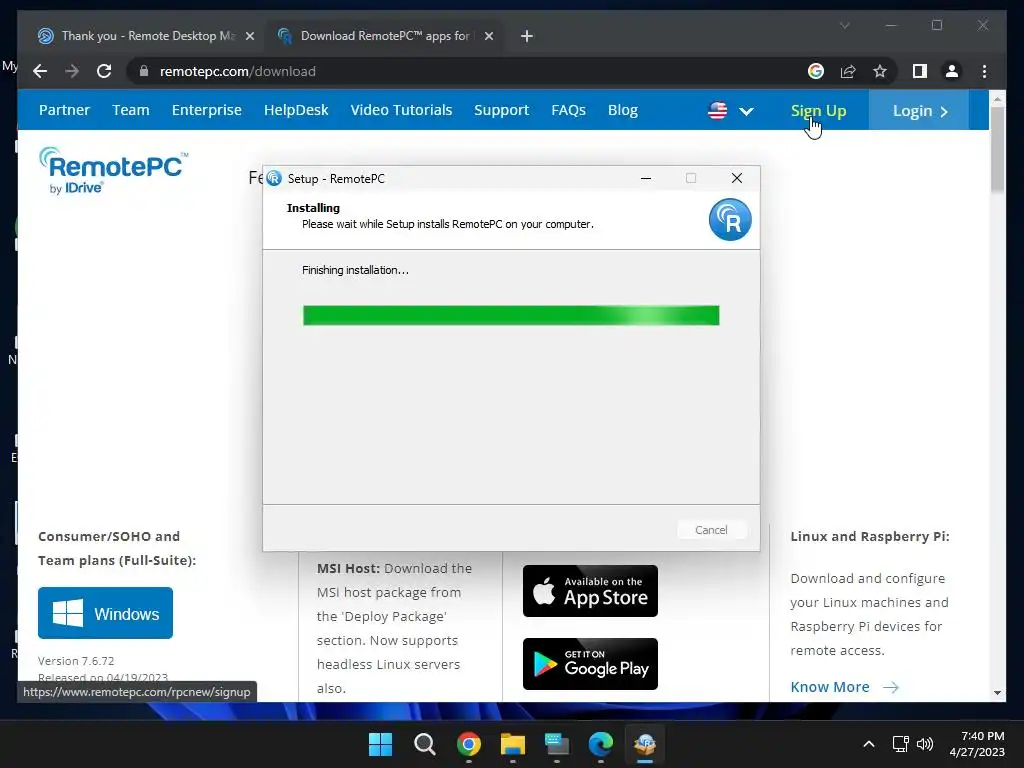Click the scrollbar down arrow

[997, 693]
